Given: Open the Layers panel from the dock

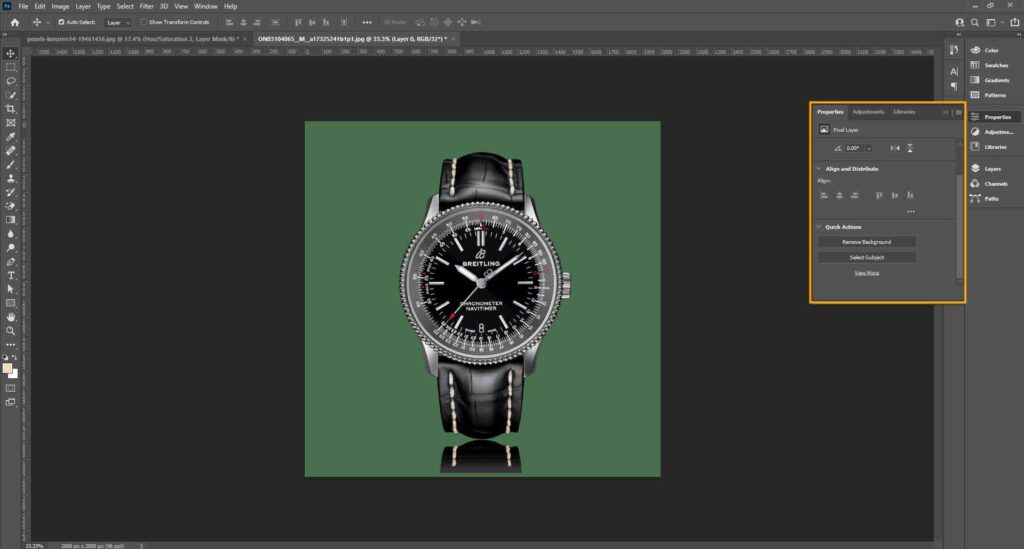Looking at the screenshot, I should (992, 168).
